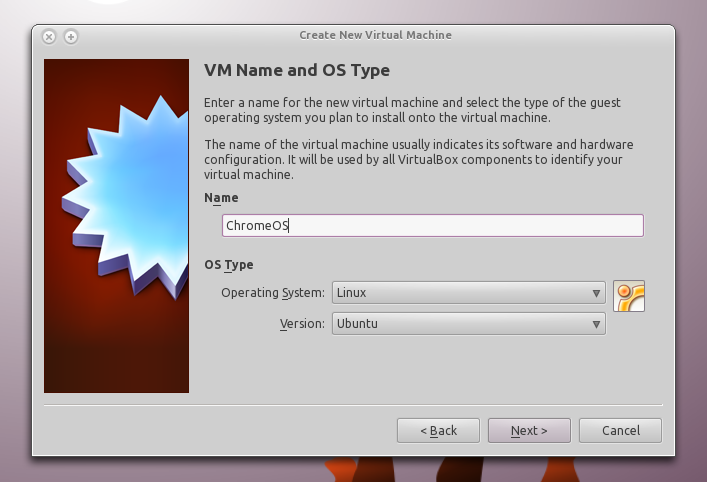
Task: Cancel the Create New Virtual Machine wizard
Action: [620, 431]
